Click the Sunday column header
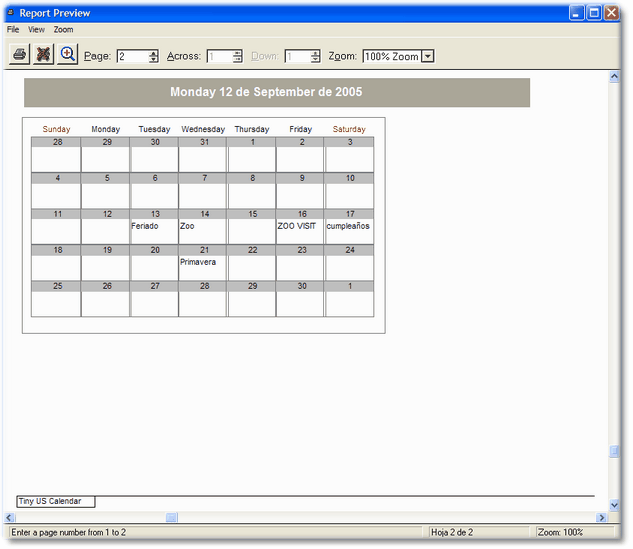The width and height of the screenshot is (633, 549). point(57,129)
